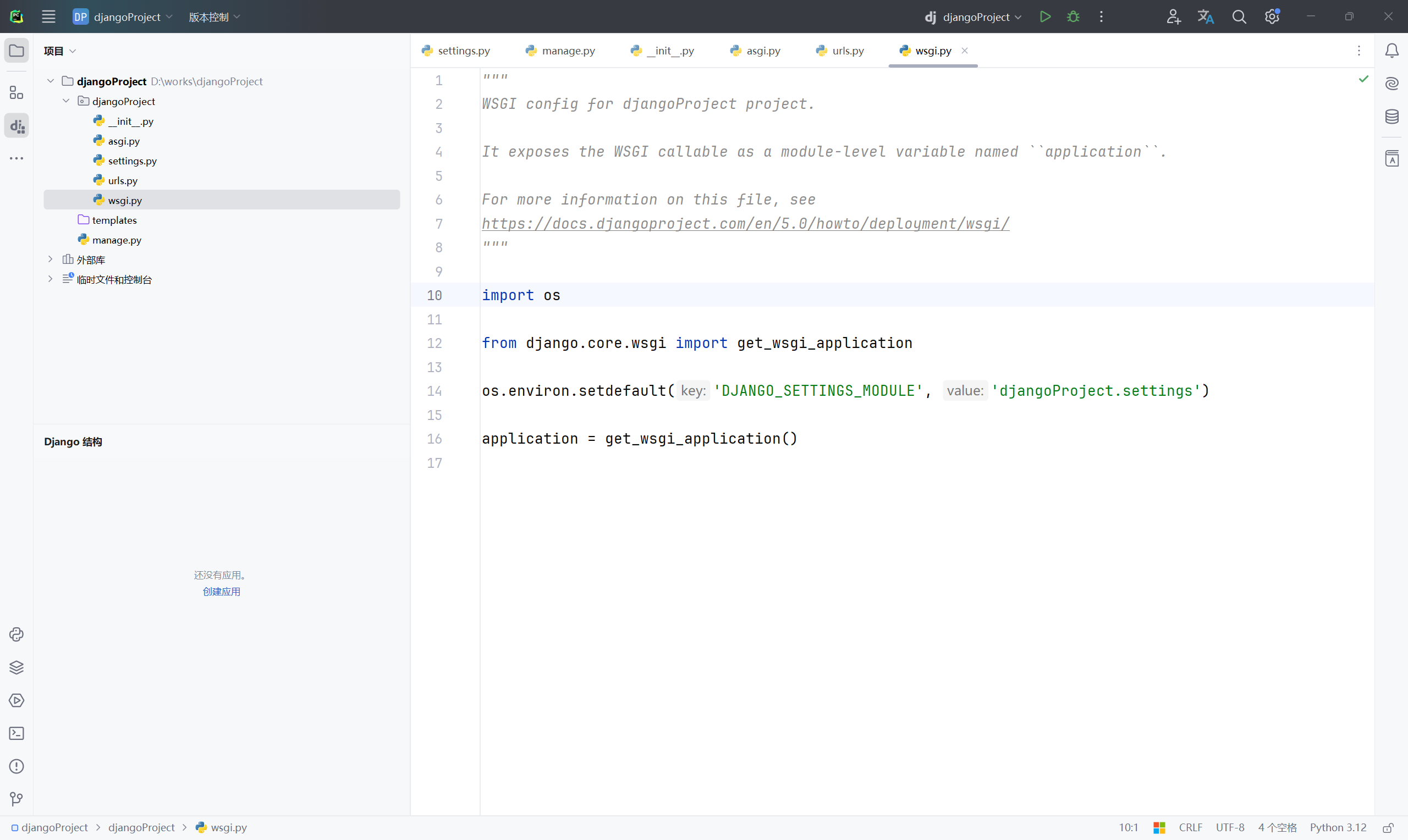Image resolution: width=1408 pixels, height=840 pixels.
Task: Switch to the urls.py tab
Action: point(840,51)
